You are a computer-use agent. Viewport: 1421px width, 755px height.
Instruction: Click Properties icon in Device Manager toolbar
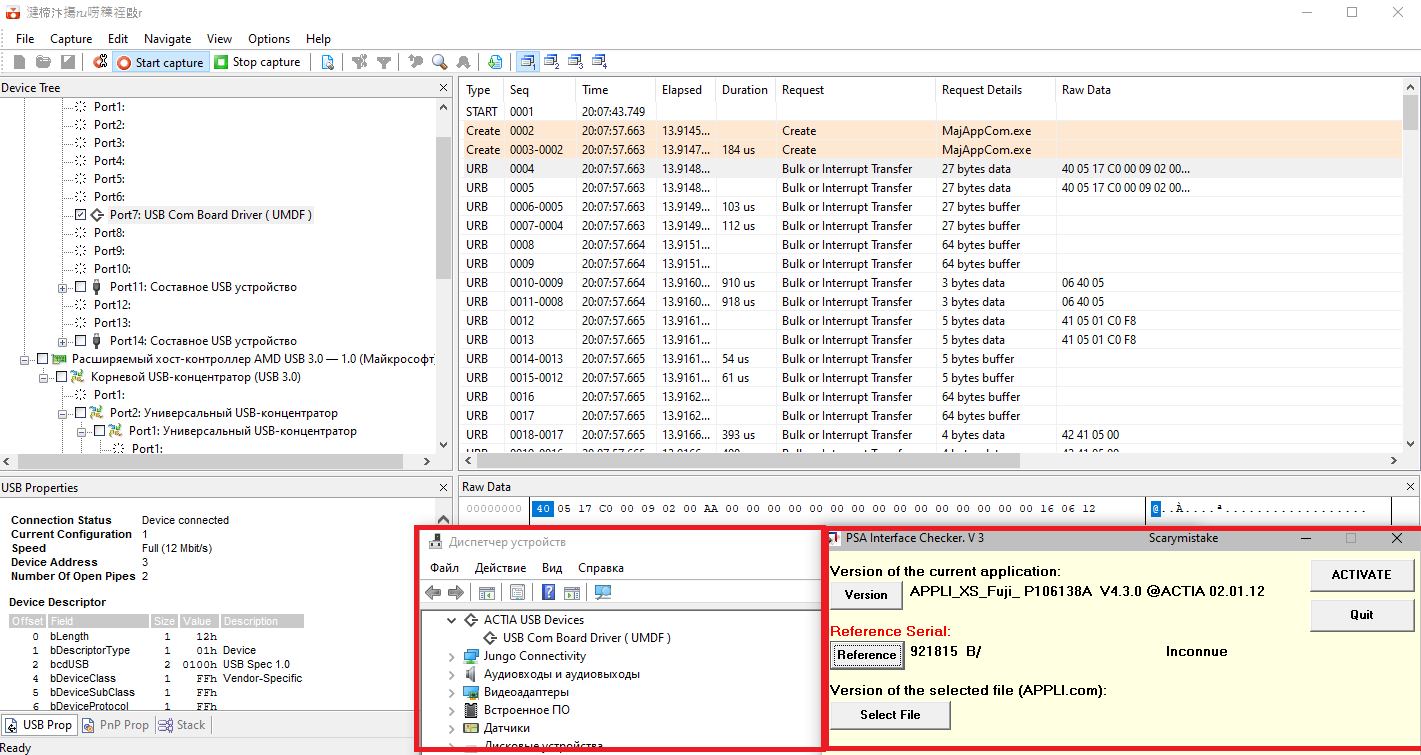coord(517,593)
